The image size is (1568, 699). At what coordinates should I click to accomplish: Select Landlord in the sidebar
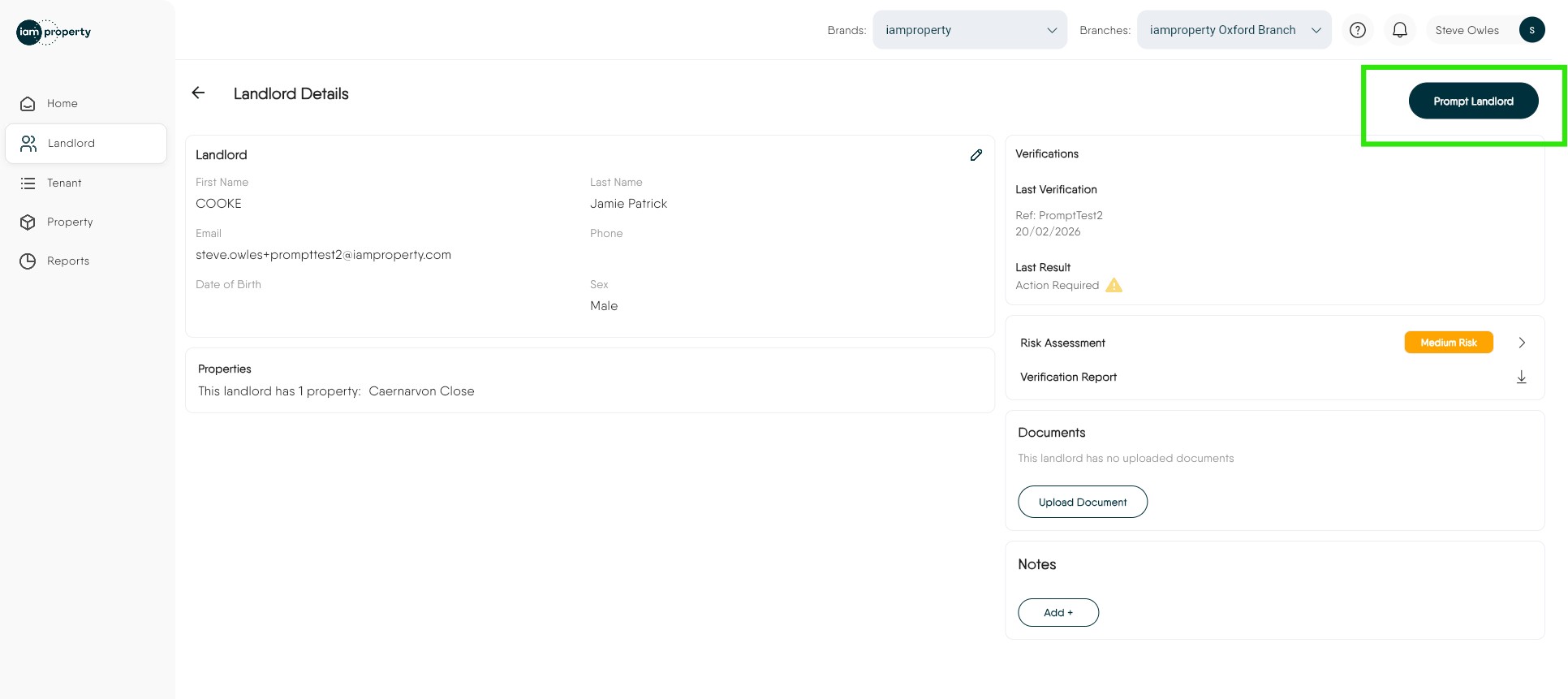71,144
